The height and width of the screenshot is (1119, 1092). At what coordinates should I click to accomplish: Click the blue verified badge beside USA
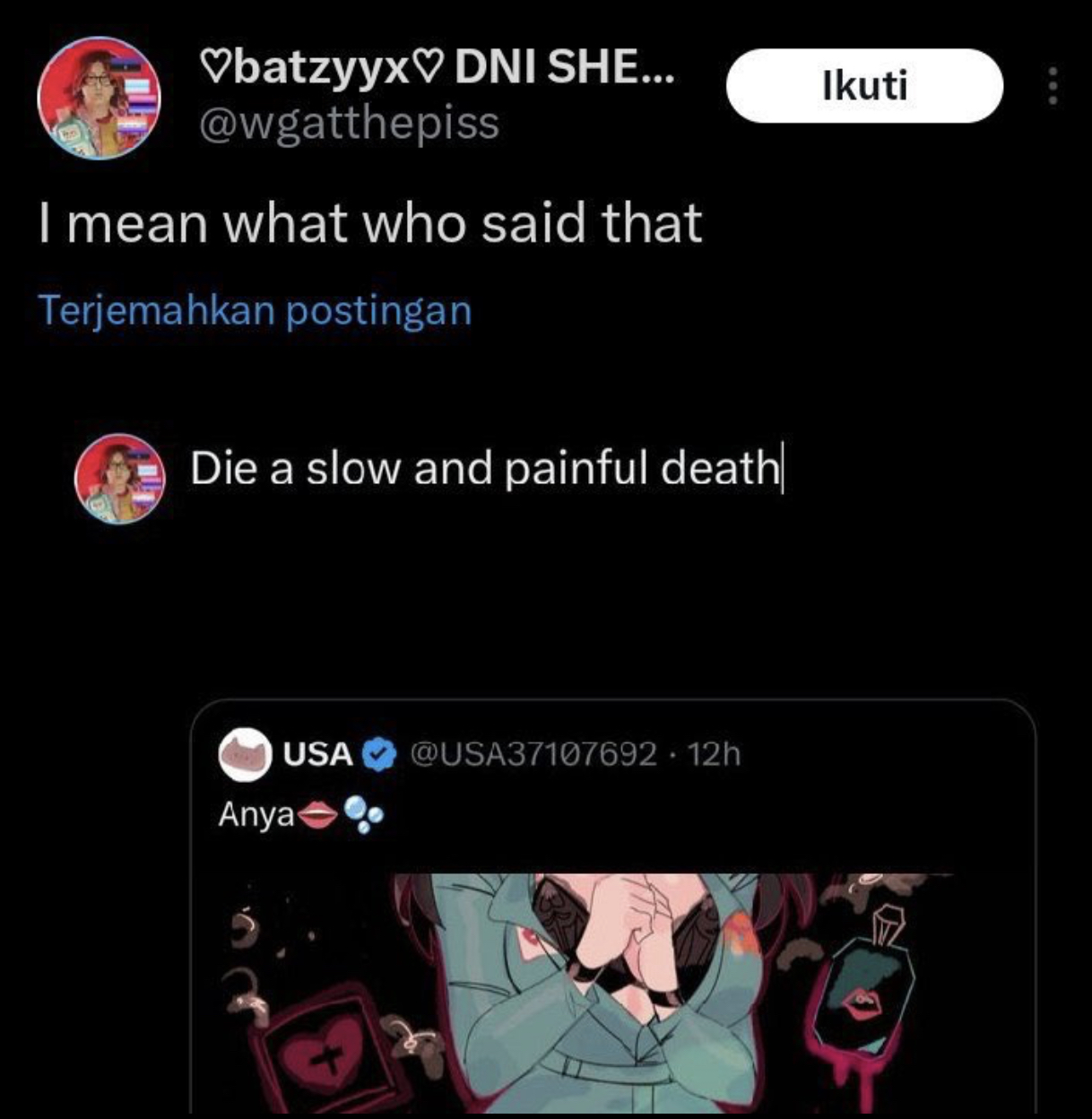379,755
